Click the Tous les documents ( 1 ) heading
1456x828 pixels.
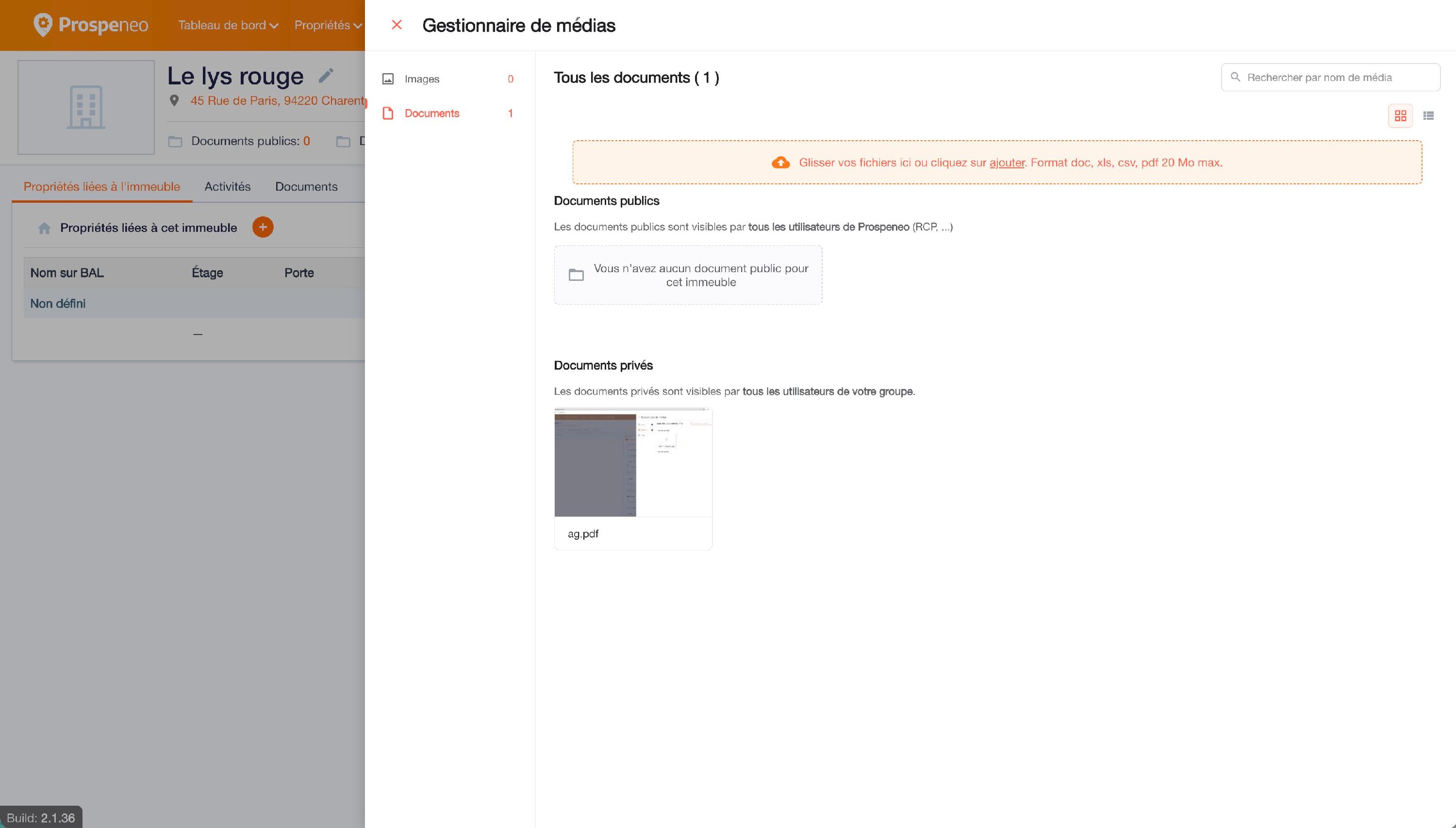[636, 78]
